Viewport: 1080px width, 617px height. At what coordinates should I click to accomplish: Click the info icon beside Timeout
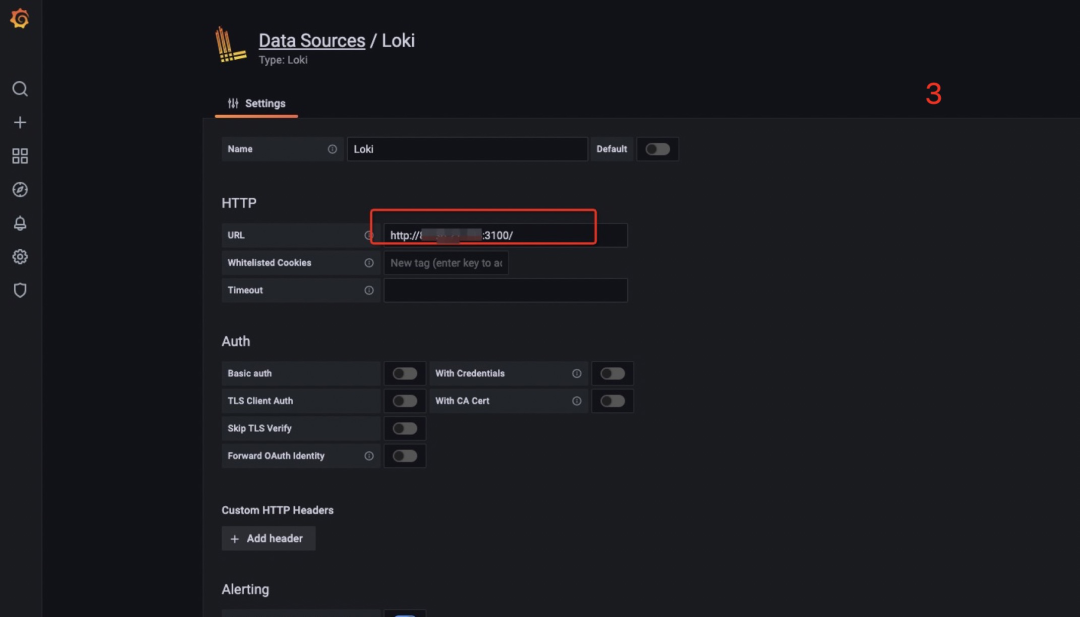[x=369, y=290]
